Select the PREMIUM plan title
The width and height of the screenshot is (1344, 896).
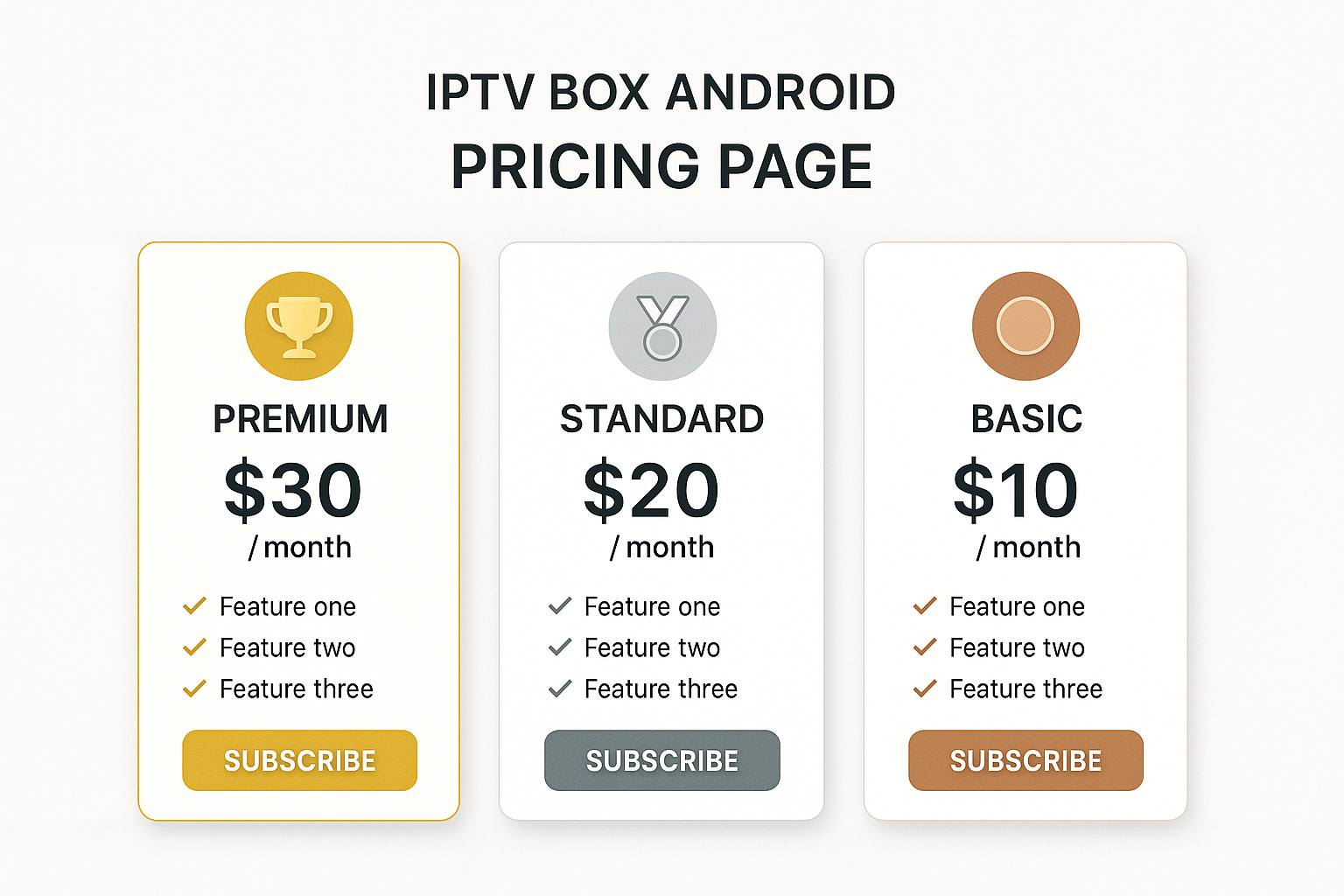300,419
